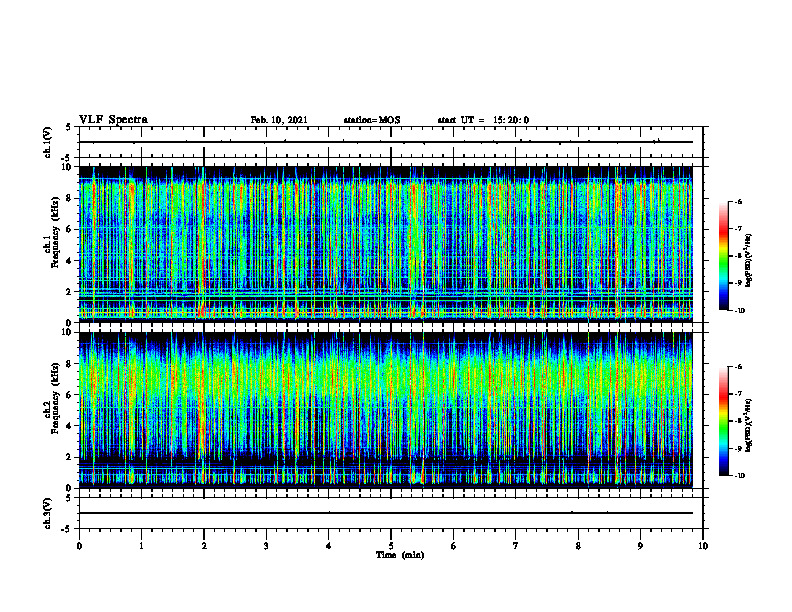This screenshot has height=612, width=792.
Task: Click the 'Time (min)' x-axis label
Action: [x=400, y=555]
